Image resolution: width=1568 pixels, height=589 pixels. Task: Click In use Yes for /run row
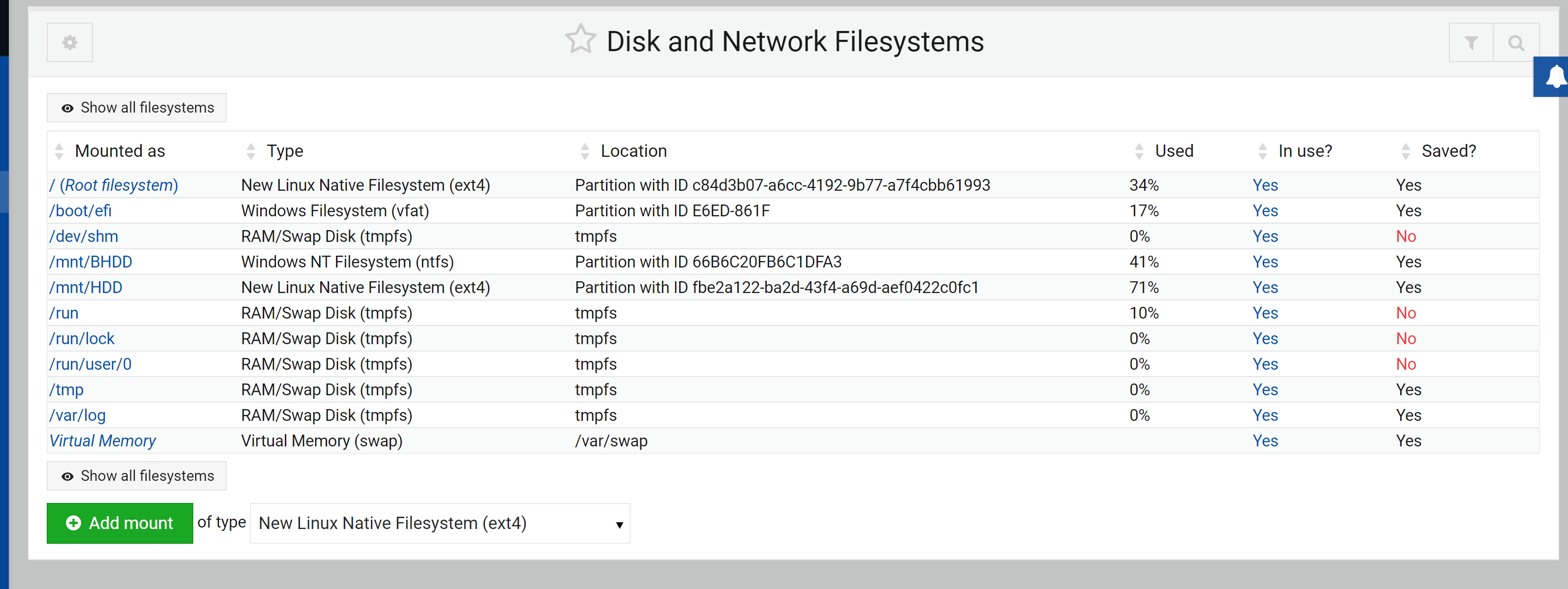pyautogui.click(x=1265, y=313)
